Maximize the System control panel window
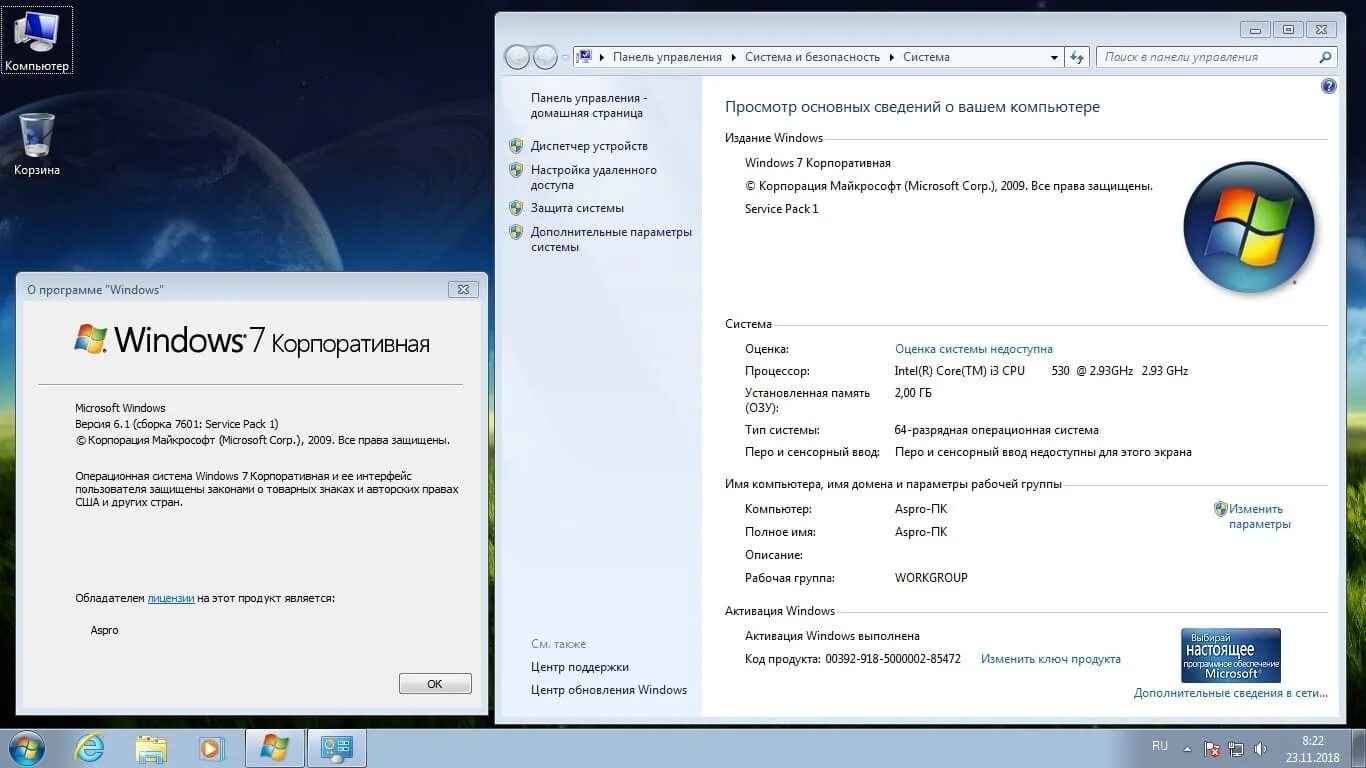 coord(1288,30)
